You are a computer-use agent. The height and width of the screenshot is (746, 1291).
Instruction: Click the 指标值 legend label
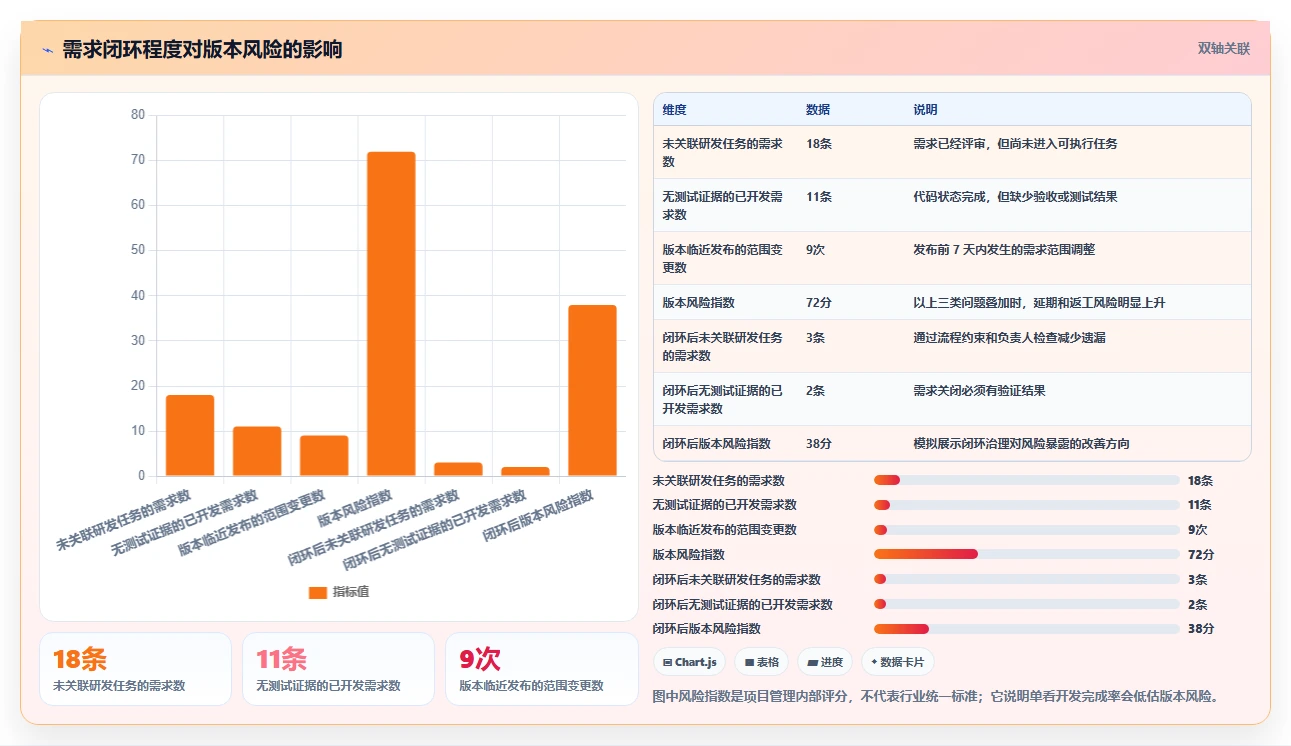coord(351,592)
